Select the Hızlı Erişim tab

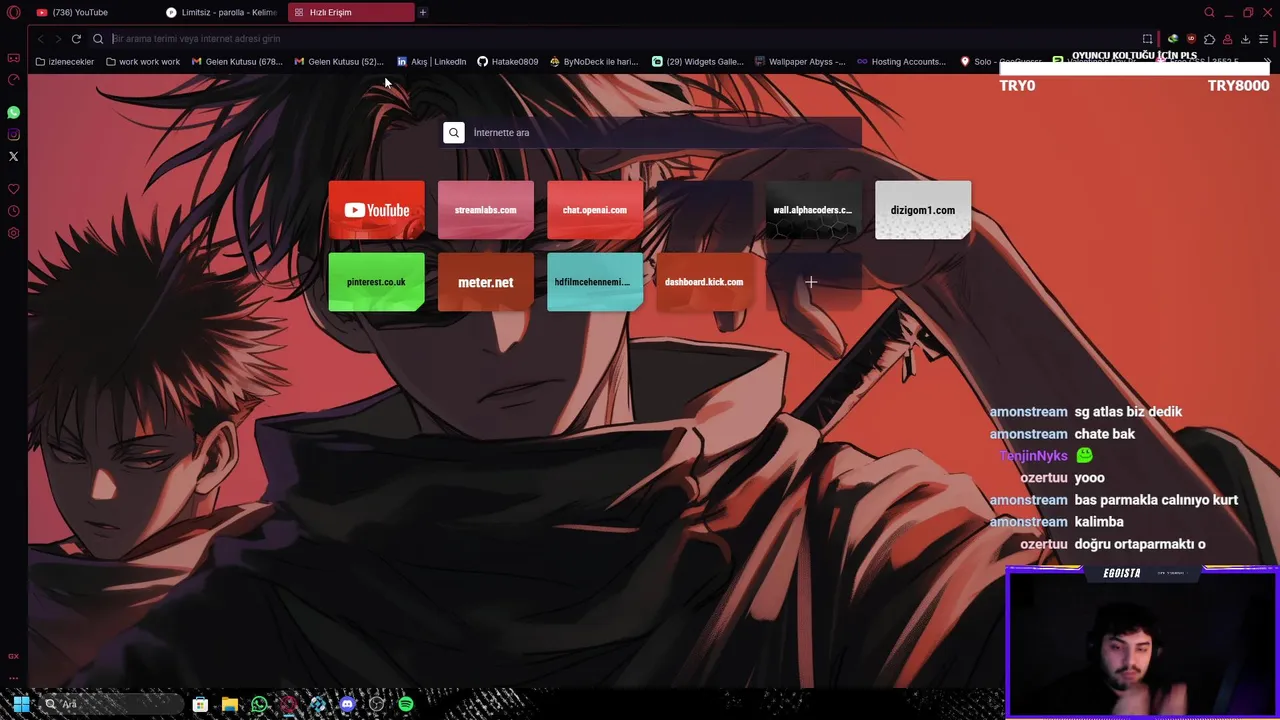point(350,12)
